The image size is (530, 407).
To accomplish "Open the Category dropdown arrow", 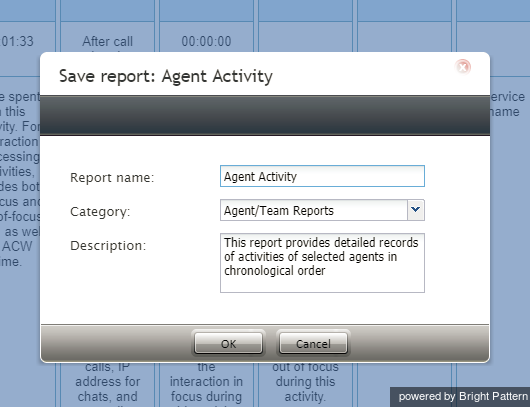I will coord(416,210).
